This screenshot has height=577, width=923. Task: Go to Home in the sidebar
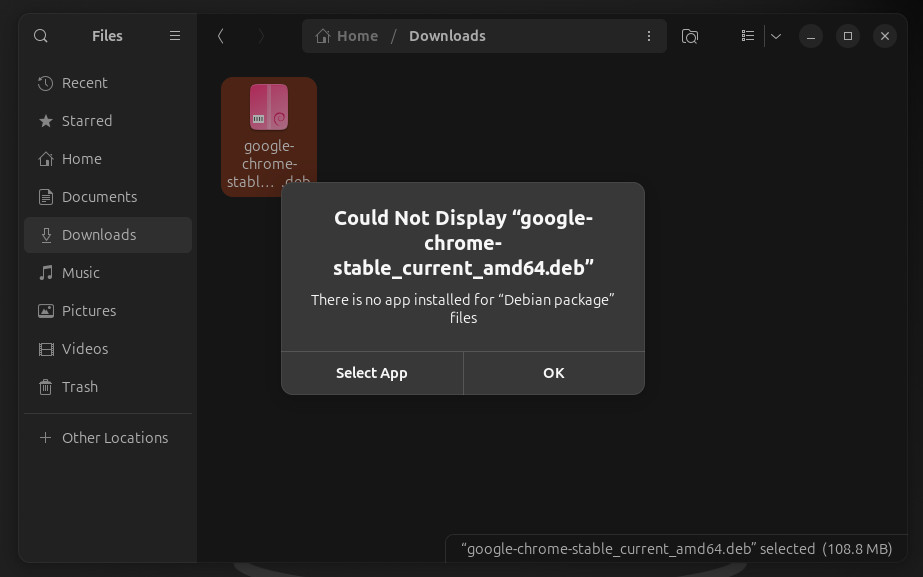coord(108,159)
